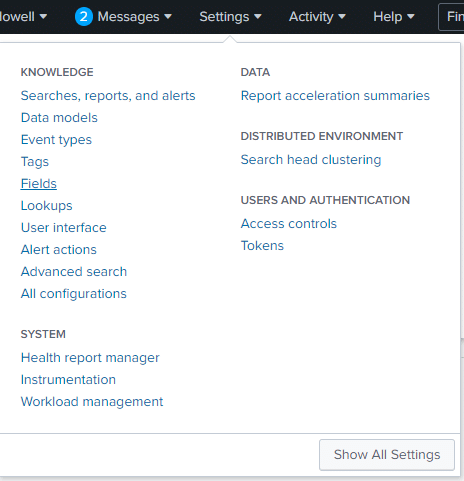The width and height of the screenshot is (464, 481).
Task: Select the Tags link
Action: (35, 162)
